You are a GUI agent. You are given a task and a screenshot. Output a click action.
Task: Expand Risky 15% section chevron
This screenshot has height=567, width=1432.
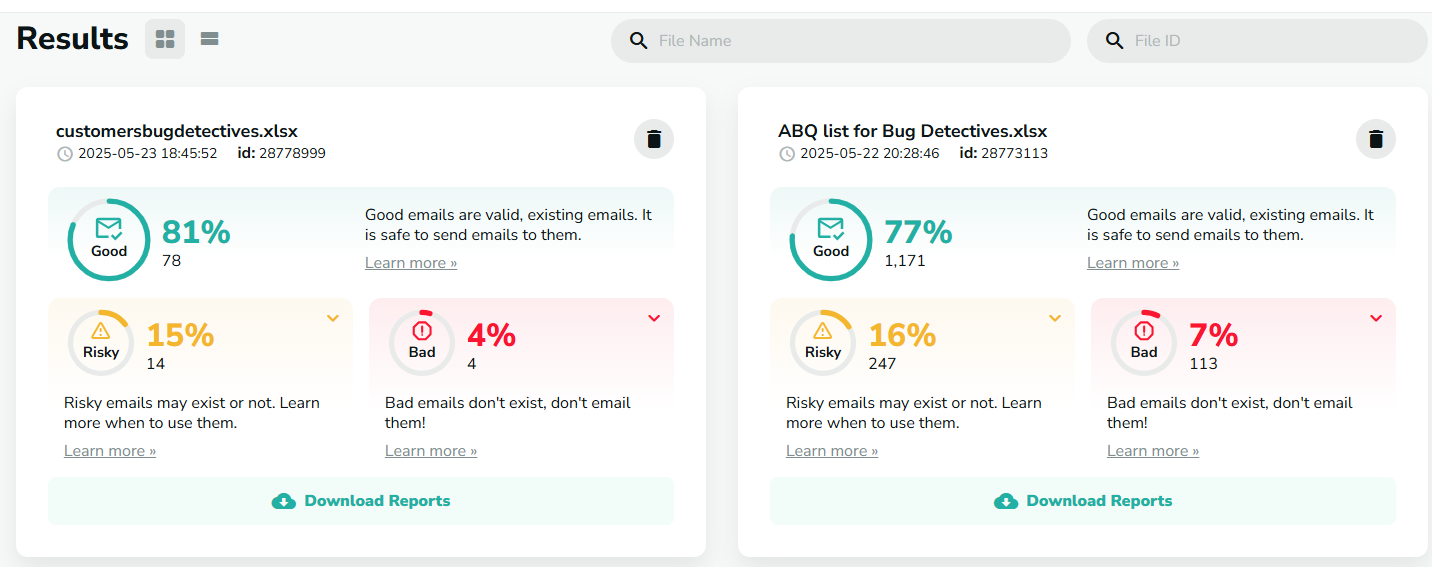coord(333,318)
